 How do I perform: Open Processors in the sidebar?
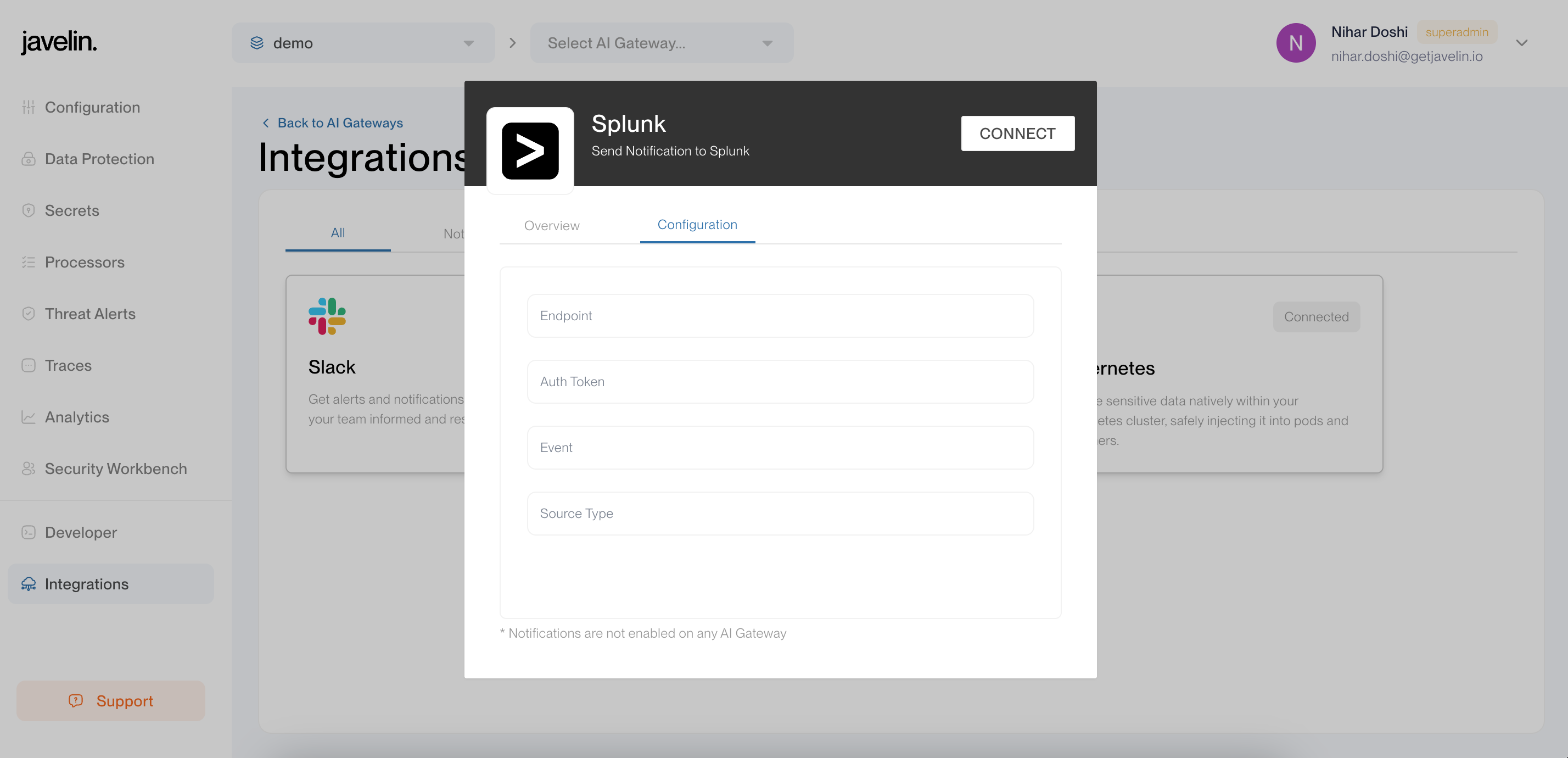point(111,263)
